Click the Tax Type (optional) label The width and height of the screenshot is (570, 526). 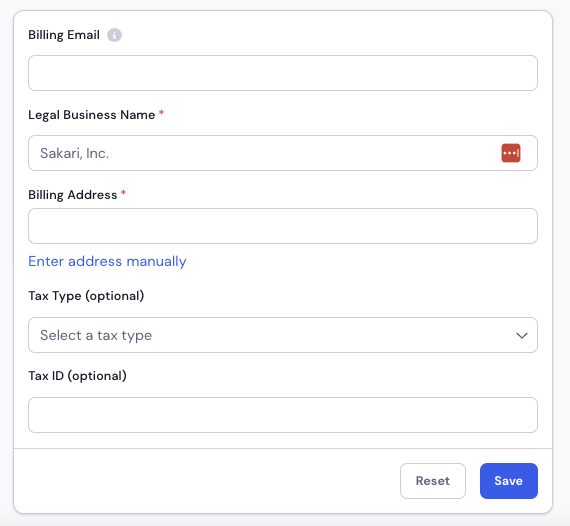pyautogui.click(x=86, y=296)
